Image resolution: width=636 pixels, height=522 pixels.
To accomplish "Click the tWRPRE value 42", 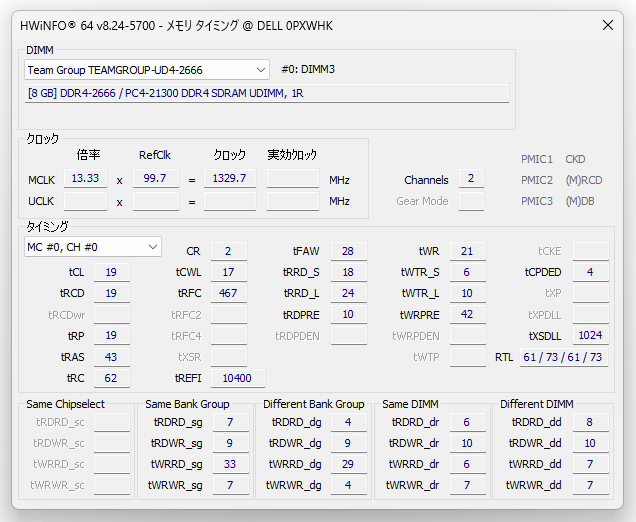I will click(x=468, y=314).
